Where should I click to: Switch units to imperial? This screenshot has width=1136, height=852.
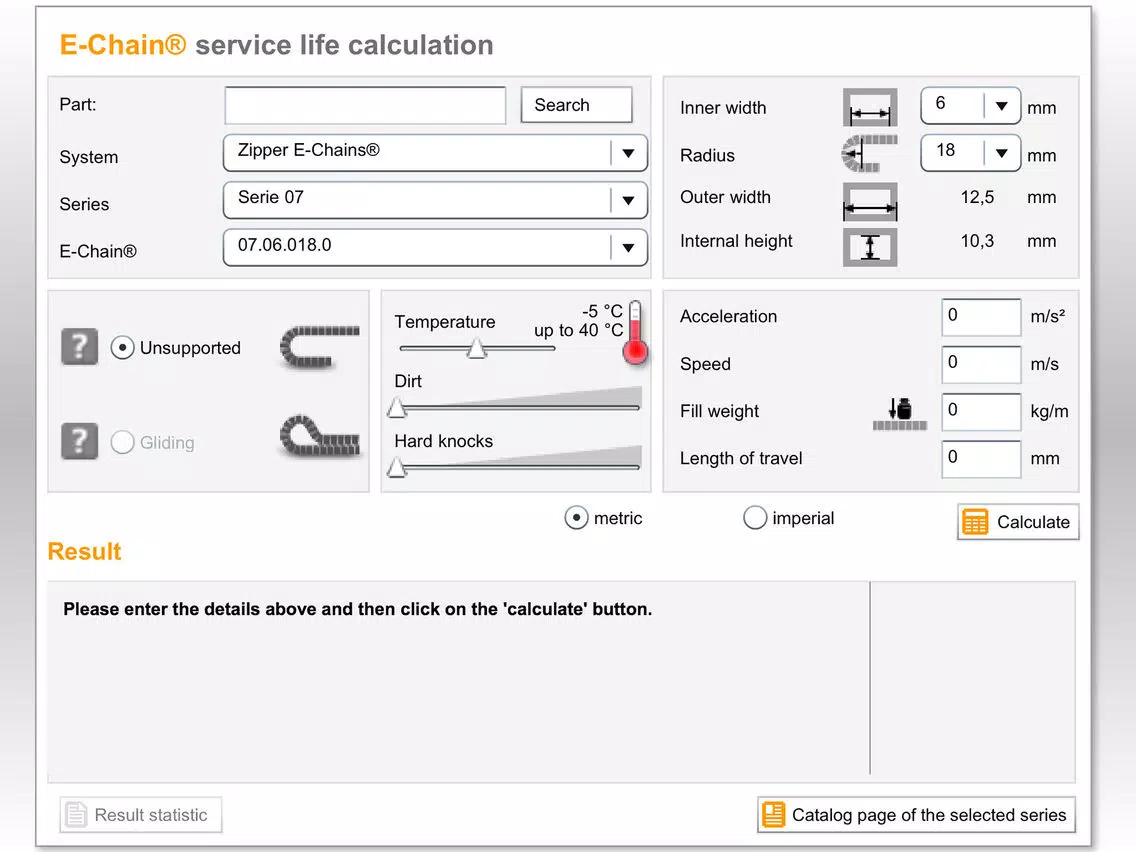[x=755, y=518]
